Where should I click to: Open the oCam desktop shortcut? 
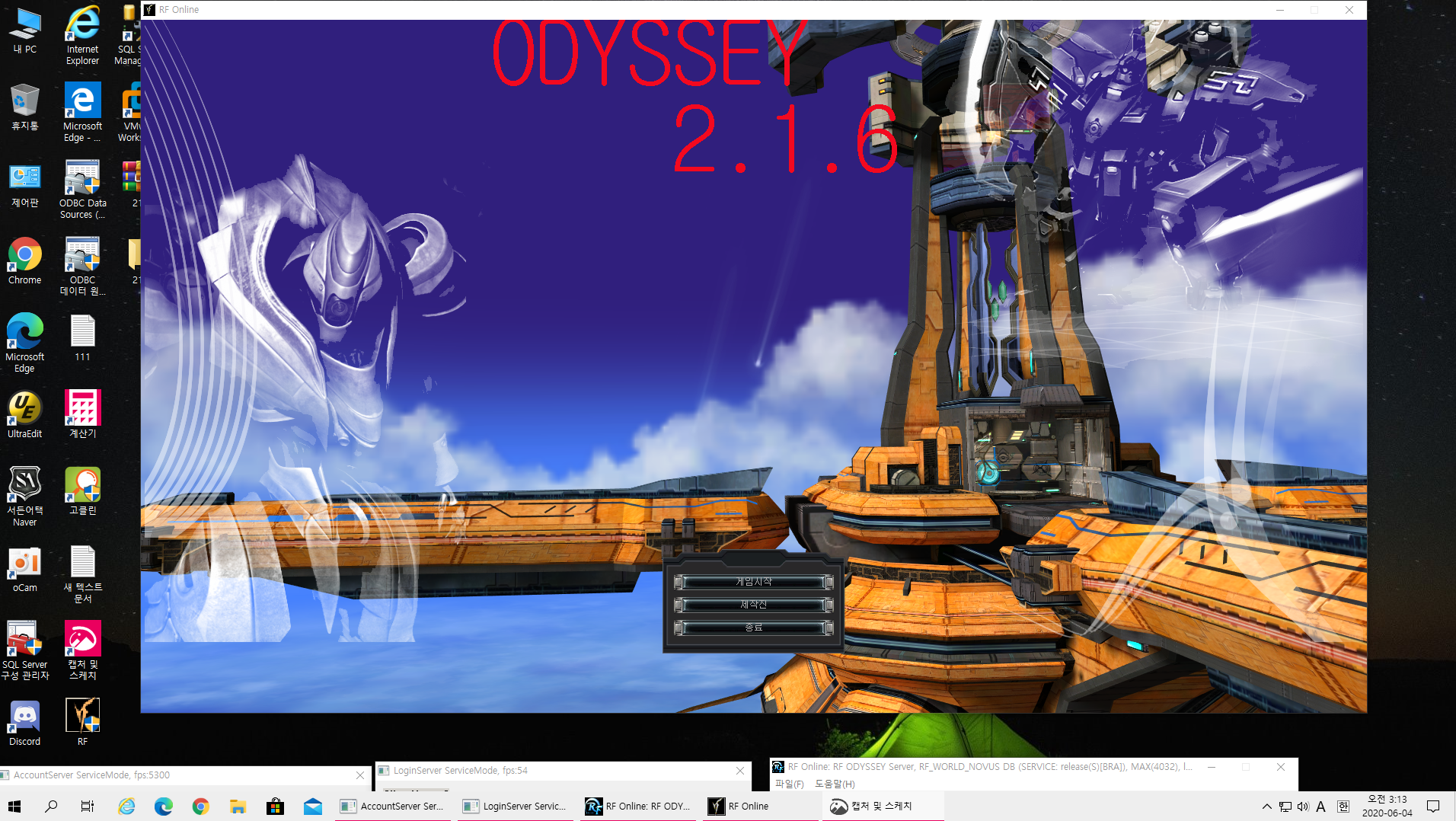point(24,569)
